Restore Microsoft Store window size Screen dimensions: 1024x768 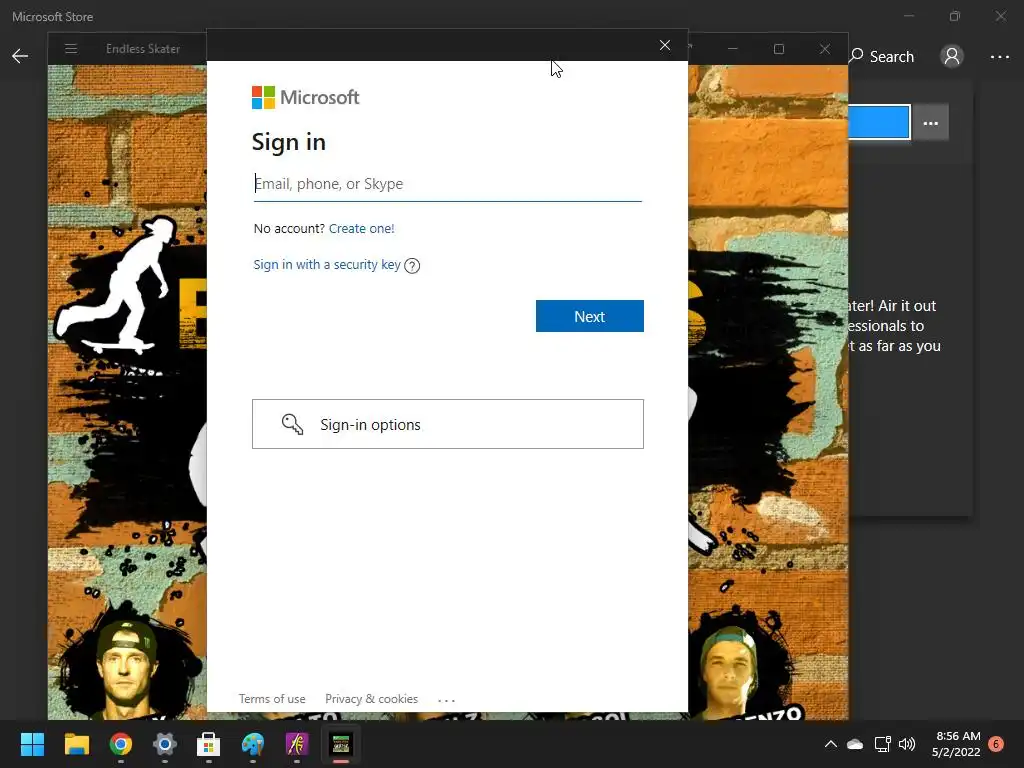tap(955, 16)
